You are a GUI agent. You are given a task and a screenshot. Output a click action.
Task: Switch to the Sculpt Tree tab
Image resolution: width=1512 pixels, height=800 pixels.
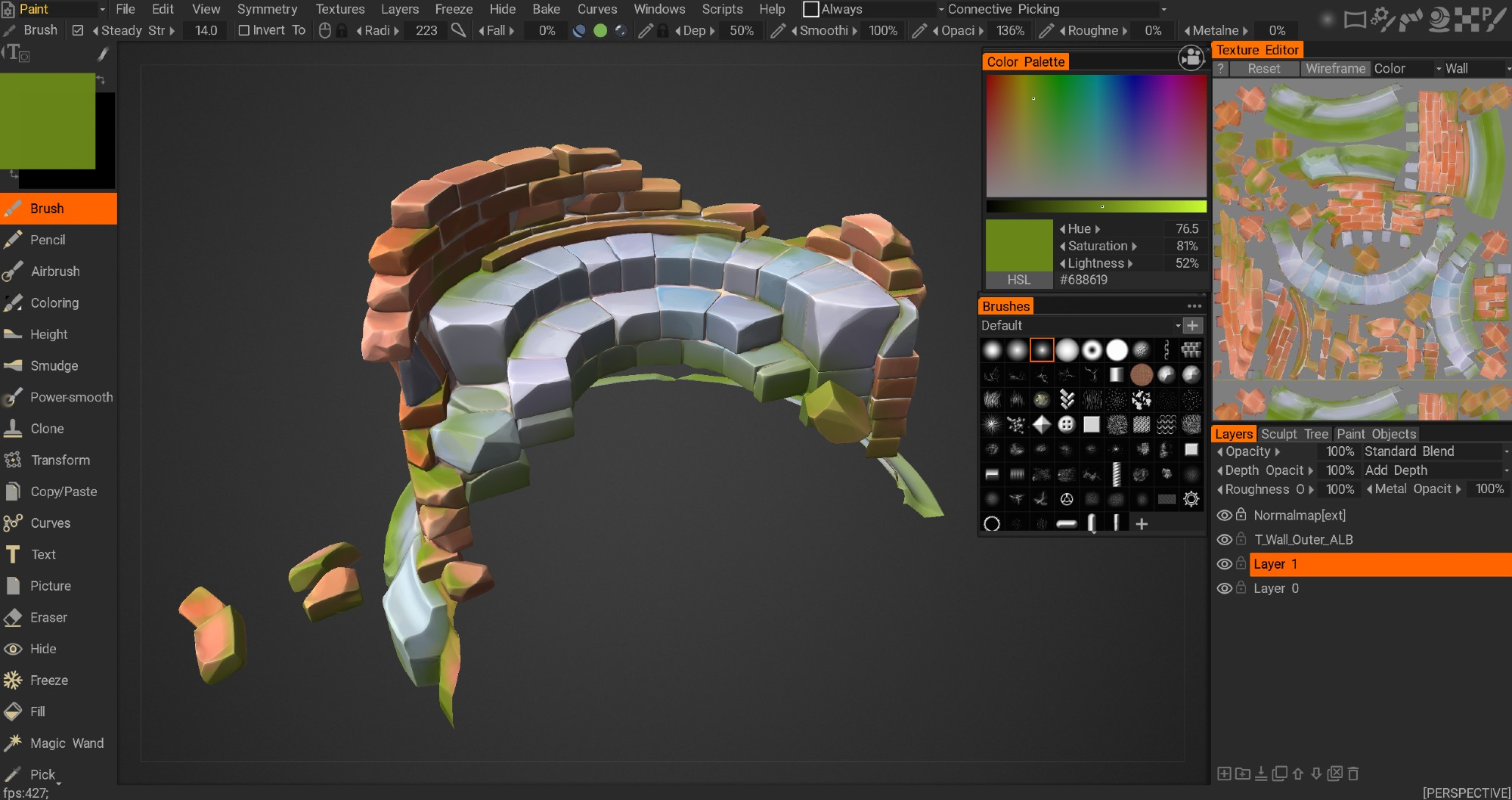pos(1294,434)
